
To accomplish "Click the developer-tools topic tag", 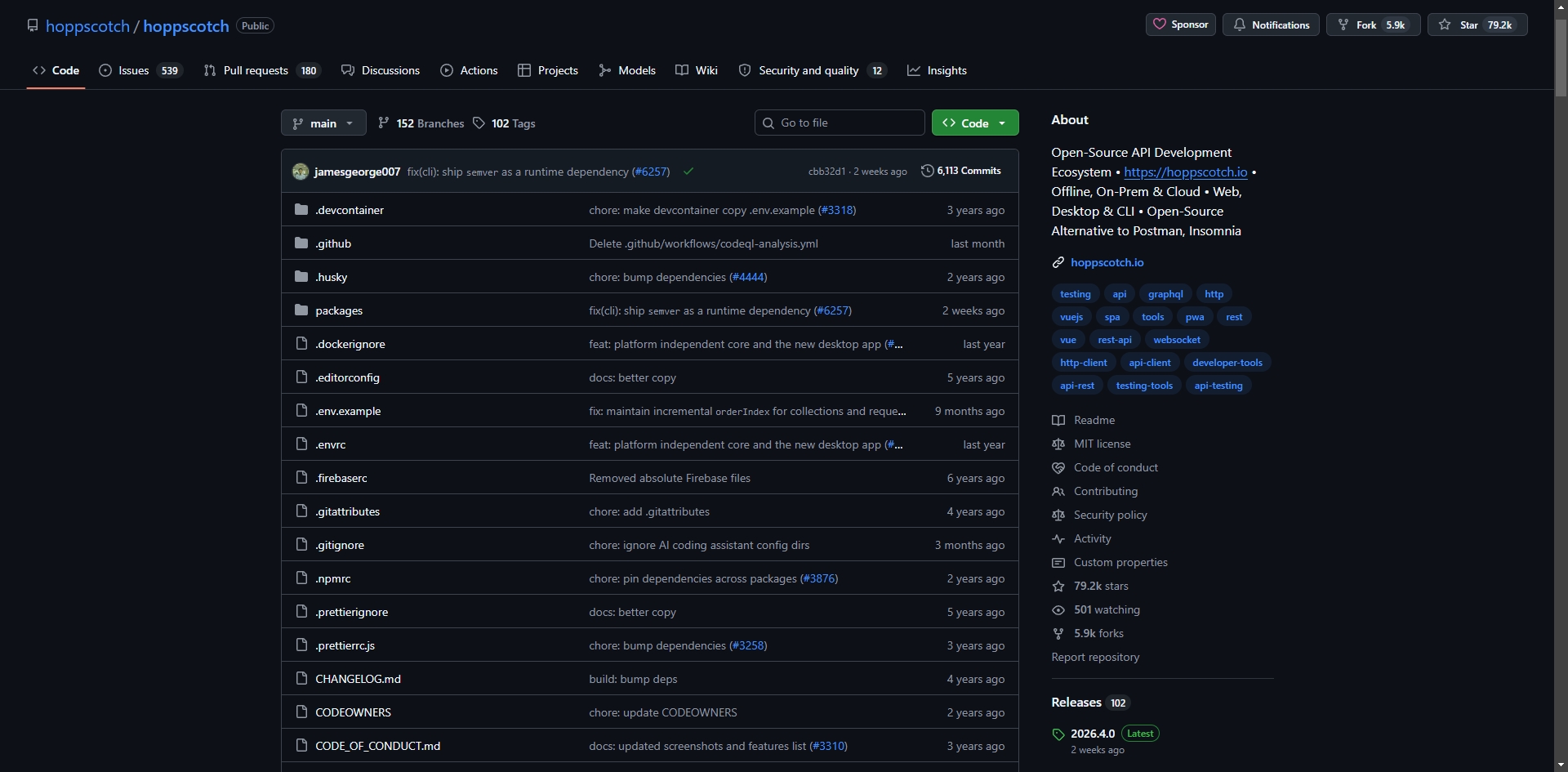I will 1227,363.
